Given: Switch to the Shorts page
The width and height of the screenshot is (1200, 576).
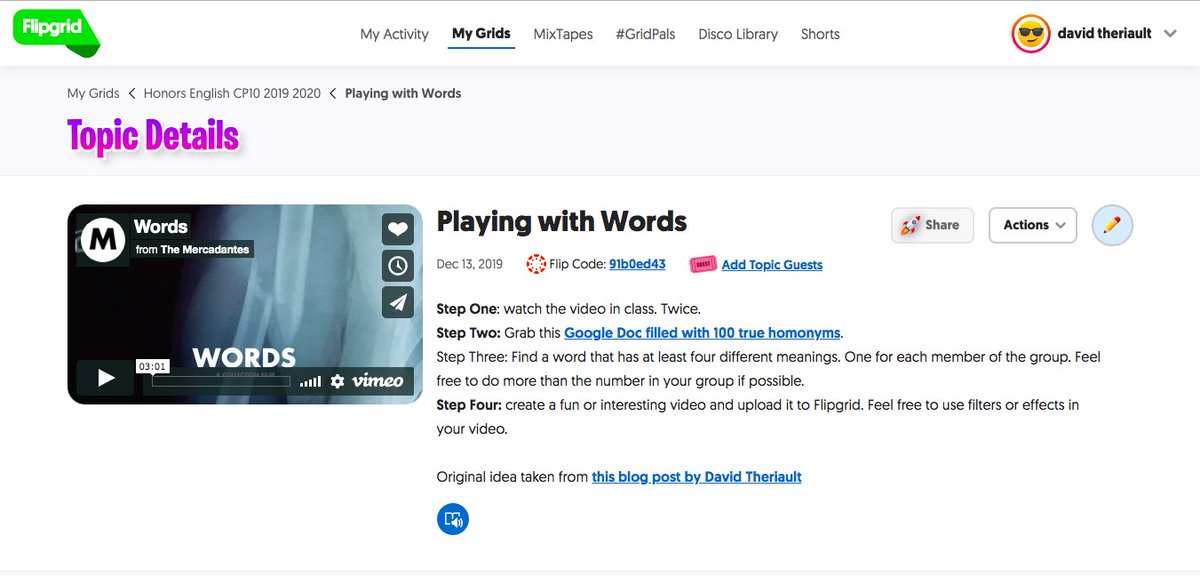Looking at the screenshot, I should click(x=820, y=34).
